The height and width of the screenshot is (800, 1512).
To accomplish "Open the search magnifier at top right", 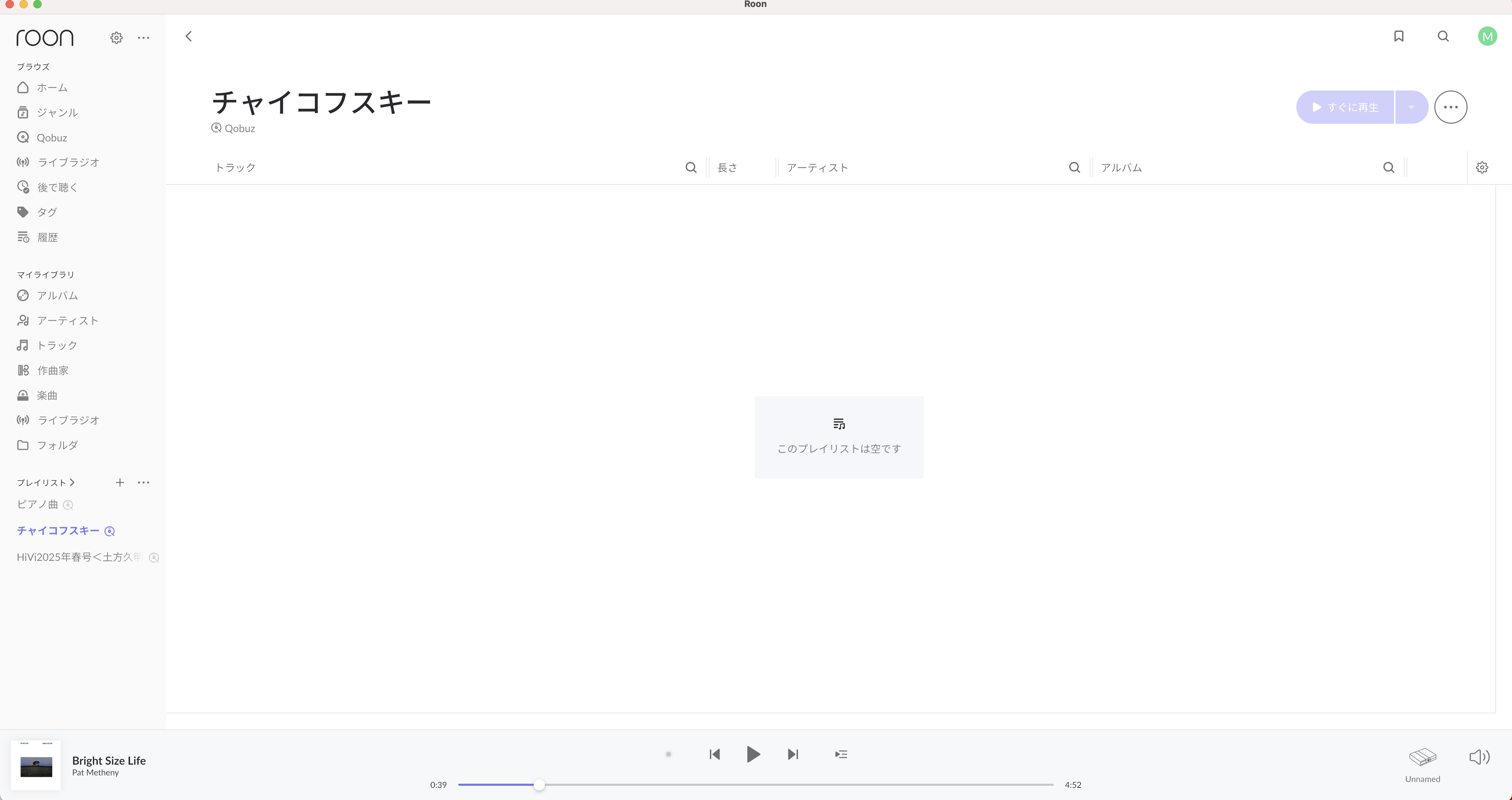I will (x=1443, y=36).
